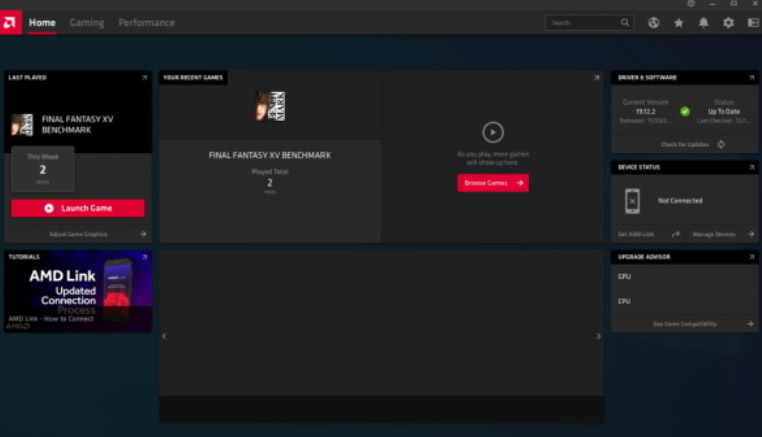762x437 pixels.
Task: Click Check for Updates
Action: [685, 144]
